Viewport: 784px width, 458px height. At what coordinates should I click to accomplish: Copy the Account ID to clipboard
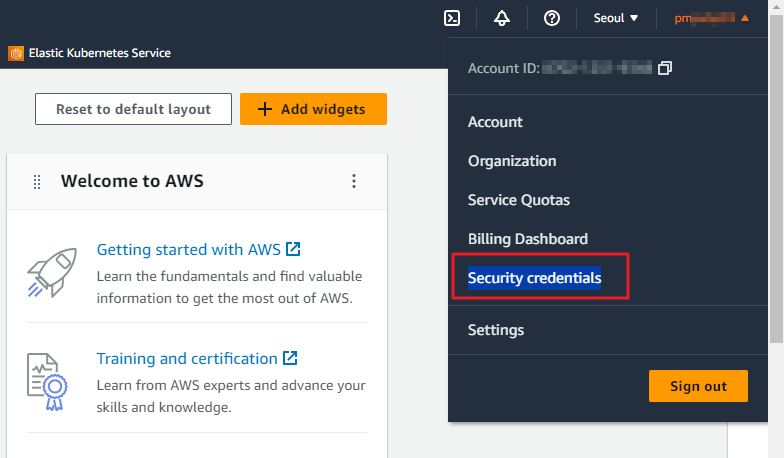pyautogui.click(x=665, y=68)
